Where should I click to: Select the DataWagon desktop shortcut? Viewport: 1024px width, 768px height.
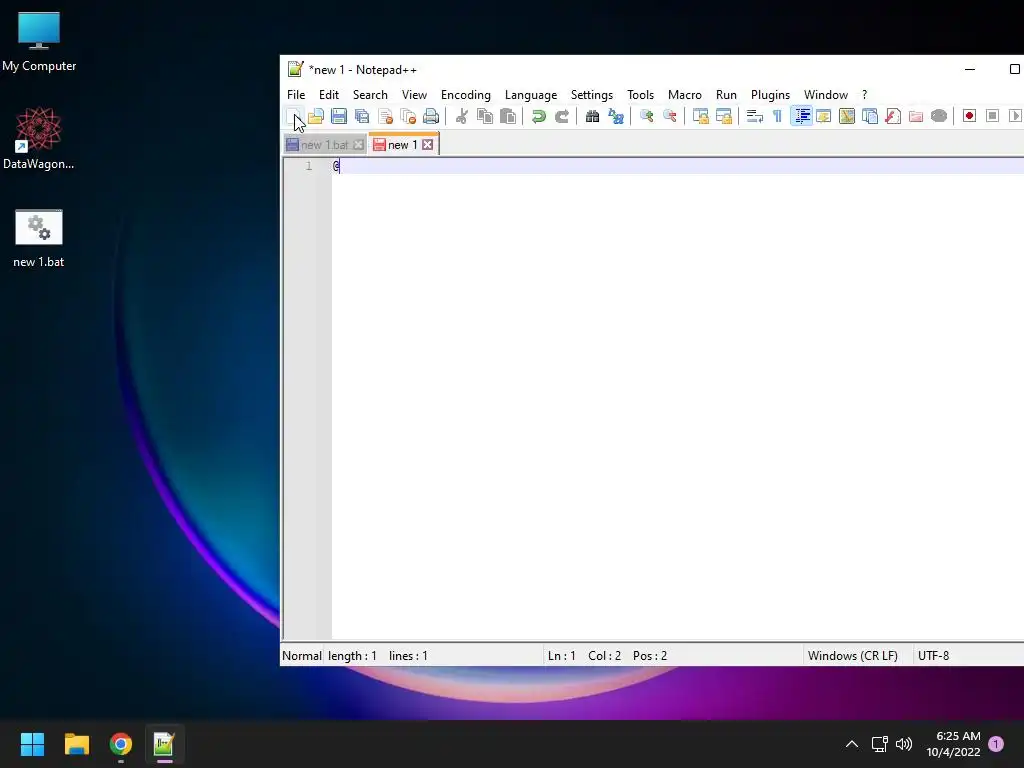tap(39, 138)
